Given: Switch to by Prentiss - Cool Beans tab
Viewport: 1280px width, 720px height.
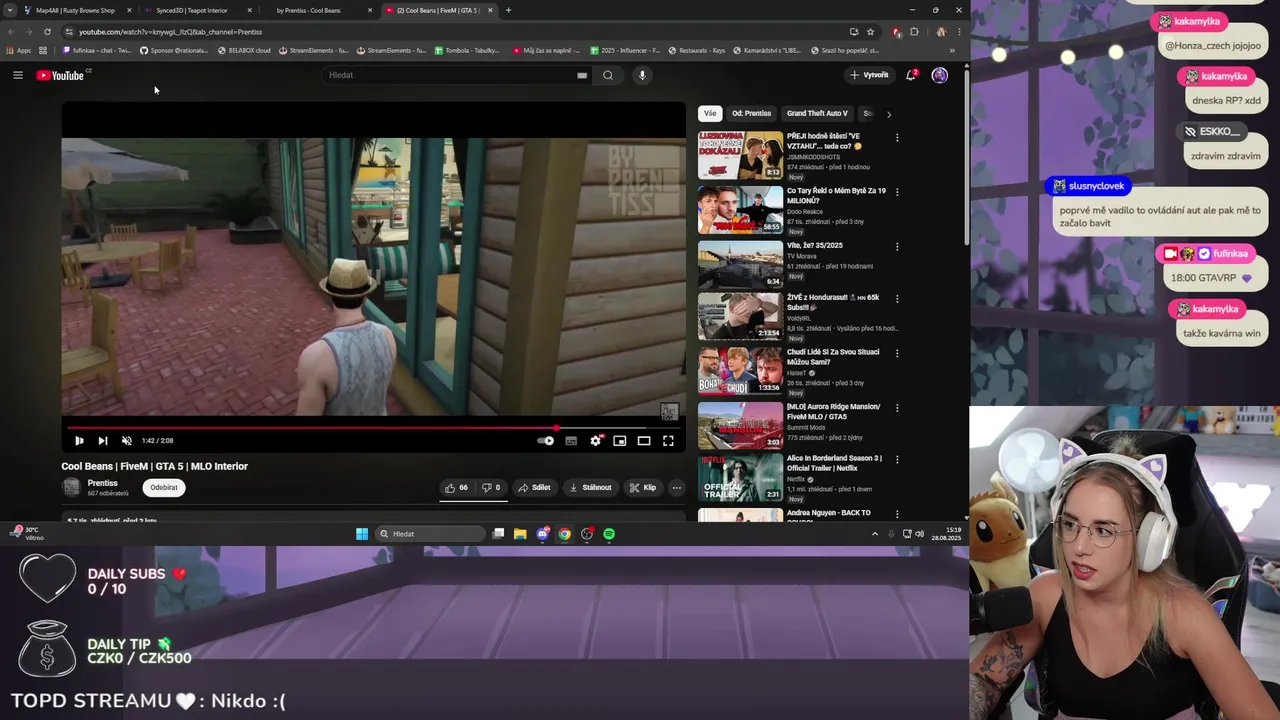Looking at the screenshot, I should pos(309,10).
